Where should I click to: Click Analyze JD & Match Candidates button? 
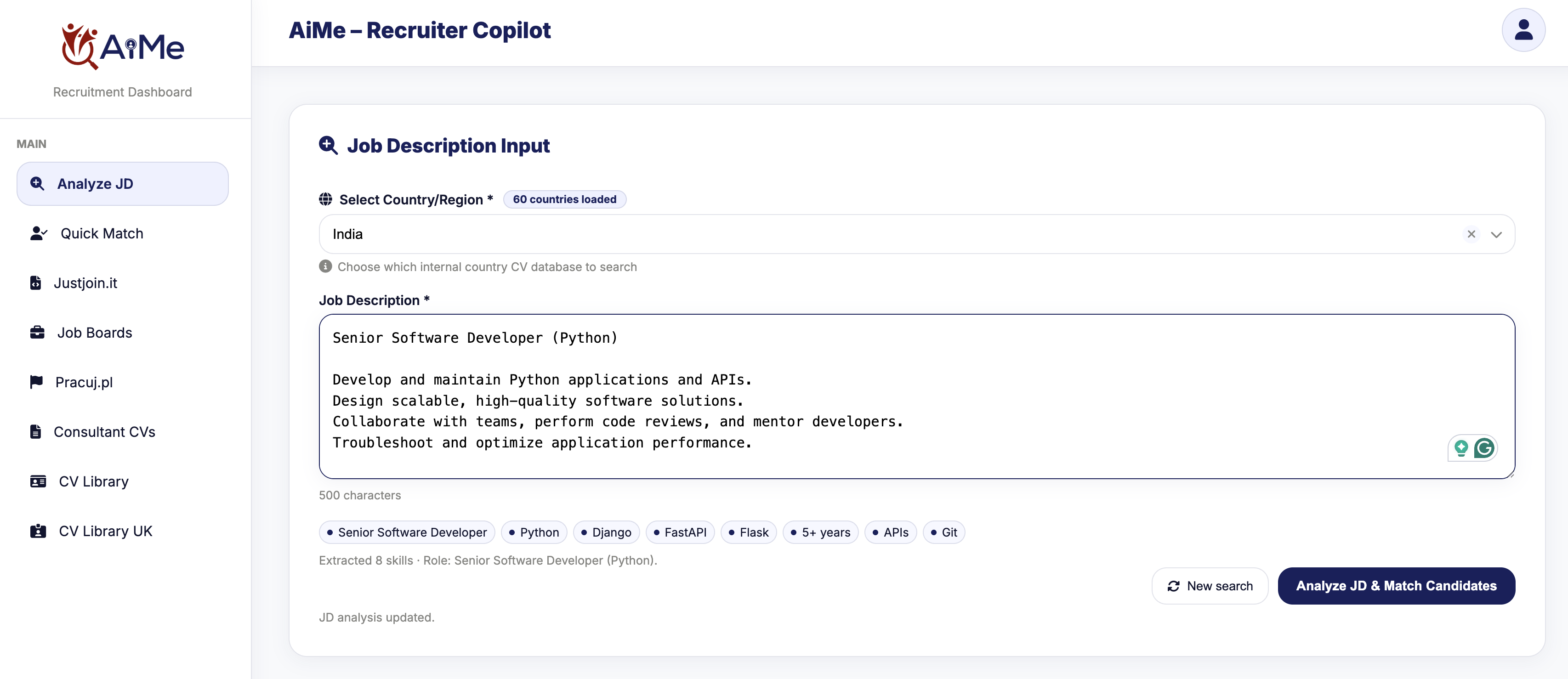1396,586
